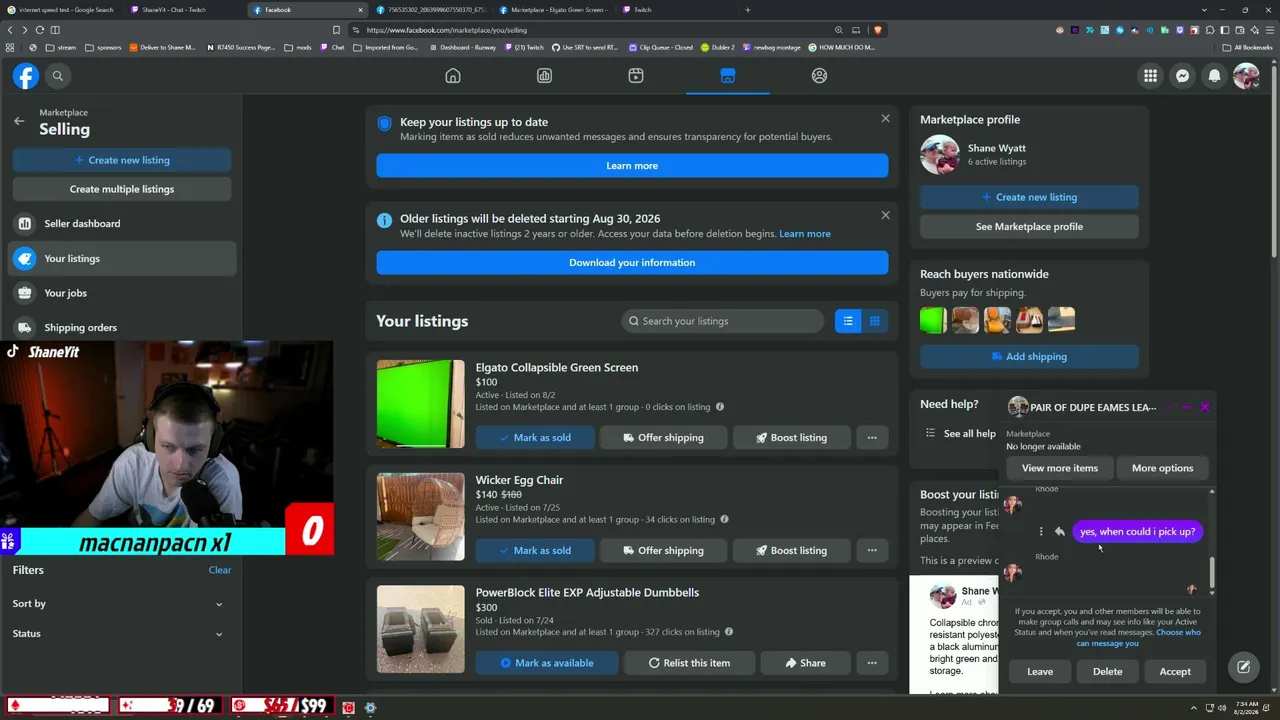The width and height of the screenshot is (1280, 720).
Task: Switch listings to grid view
Action: click(x=875, y=321)
